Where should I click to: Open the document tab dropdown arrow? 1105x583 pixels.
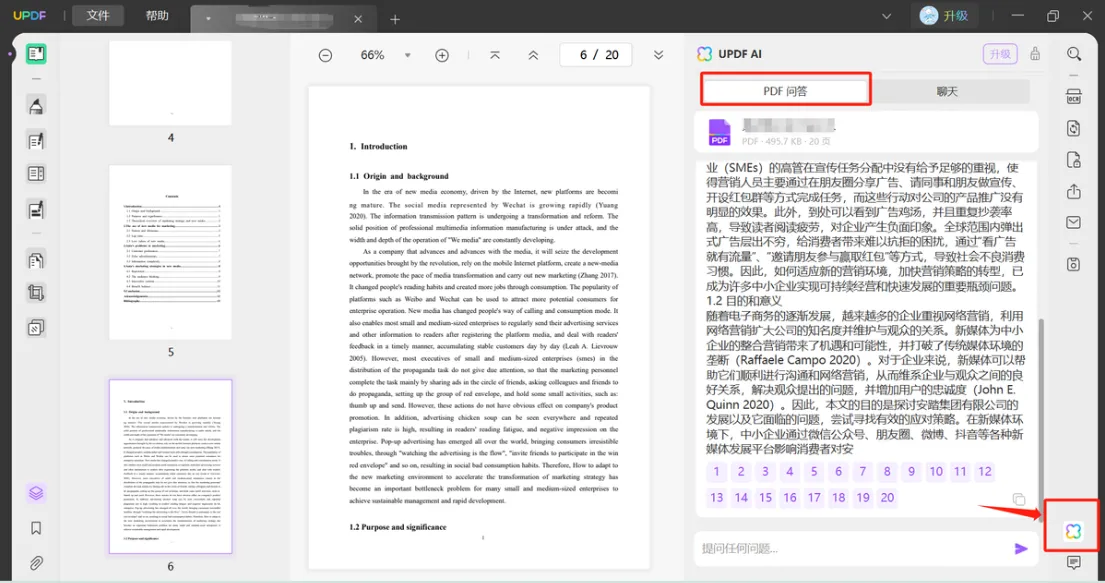[x=209, y=19]
